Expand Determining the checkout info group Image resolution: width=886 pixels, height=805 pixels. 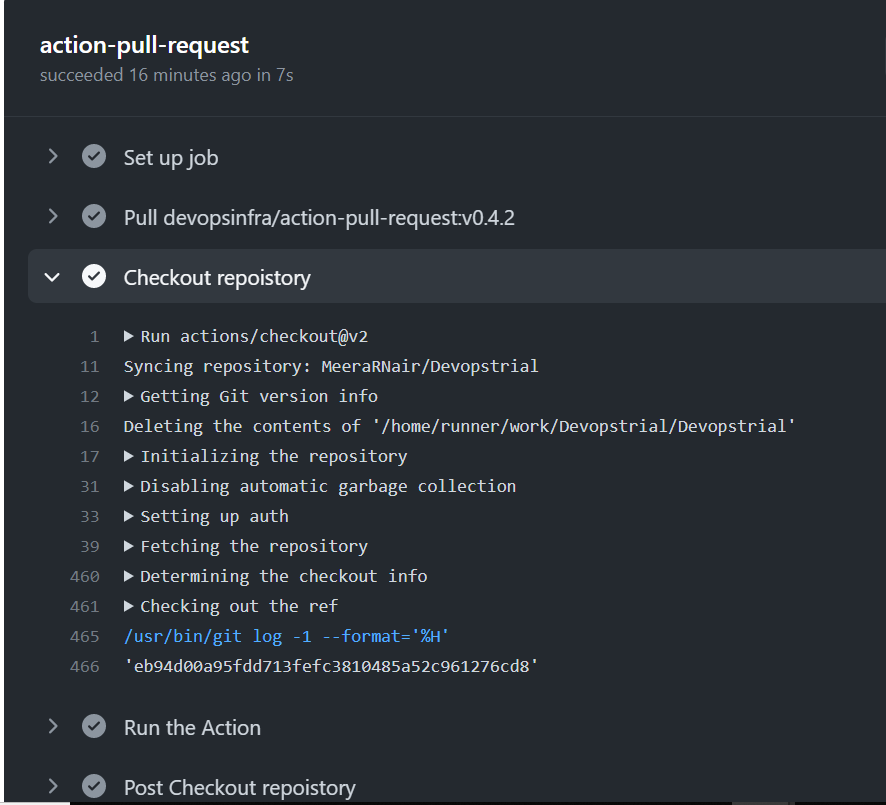(x=129, y=576)
